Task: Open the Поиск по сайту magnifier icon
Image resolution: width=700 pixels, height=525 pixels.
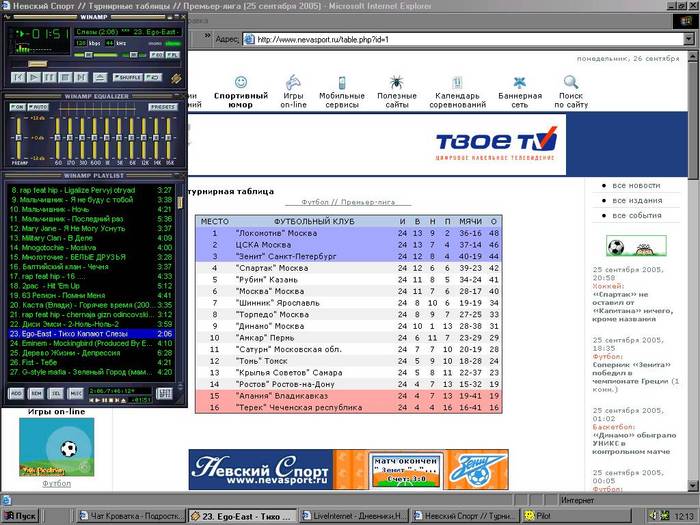Action: tap(571, 82)
